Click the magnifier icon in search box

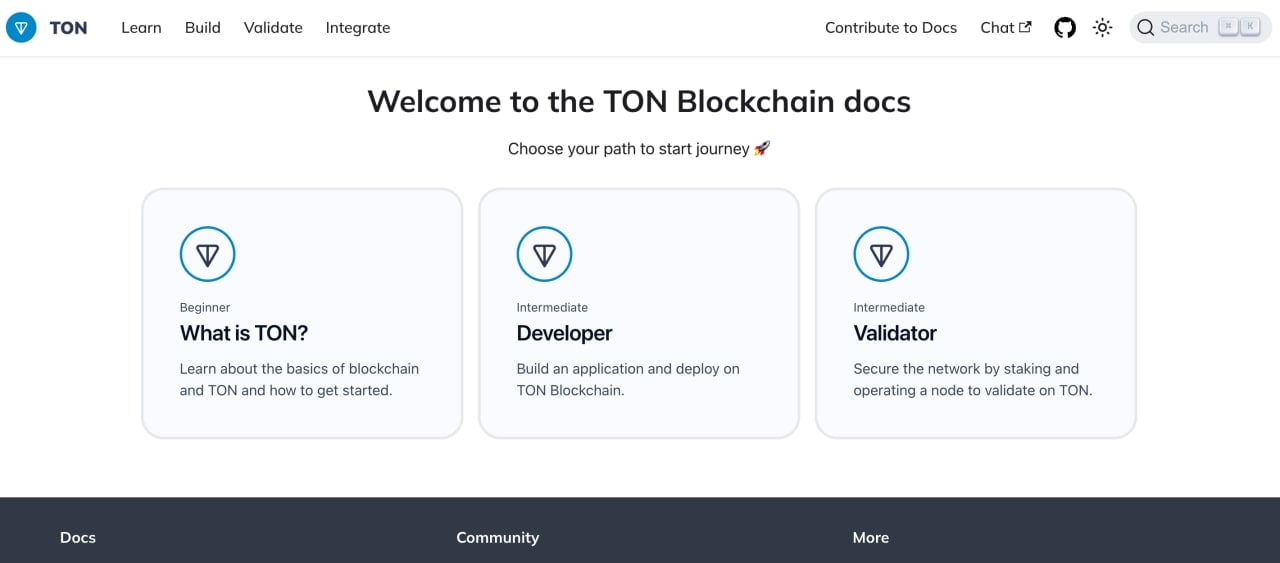click(x=1146, y=28)
